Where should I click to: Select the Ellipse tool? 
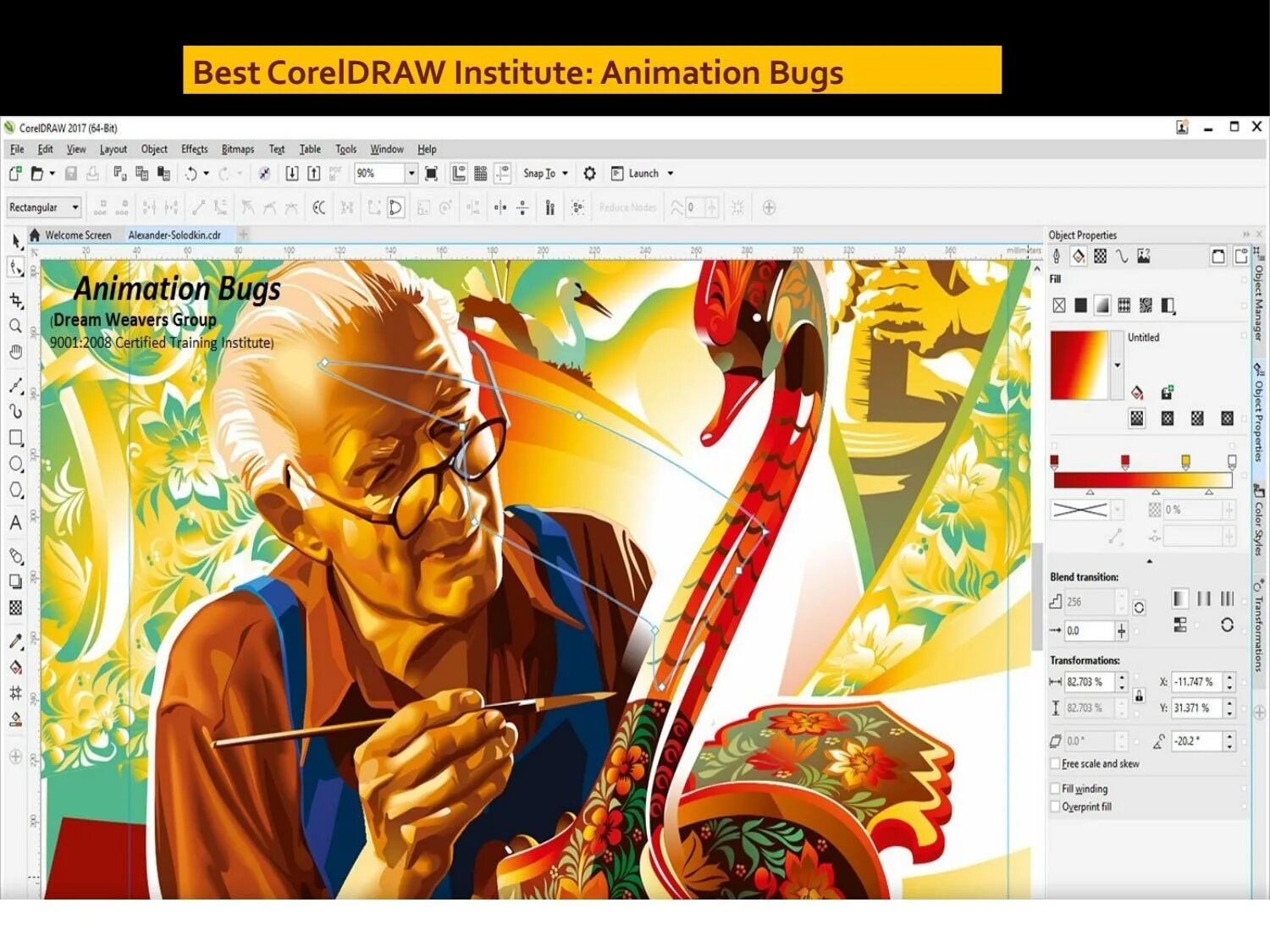coord(15,464)
